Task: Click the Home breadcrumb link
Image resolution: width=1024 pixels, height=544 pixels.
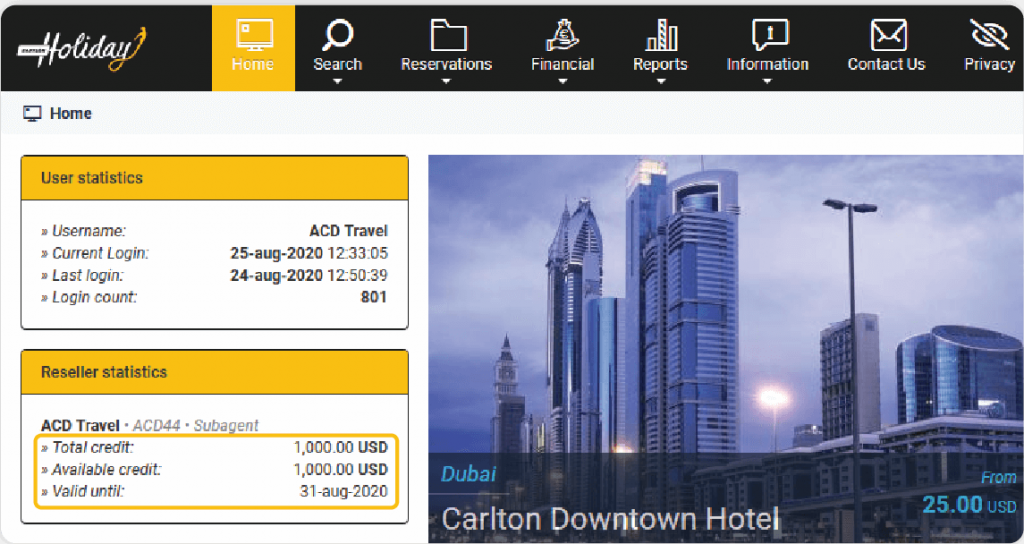Action: 70,114
